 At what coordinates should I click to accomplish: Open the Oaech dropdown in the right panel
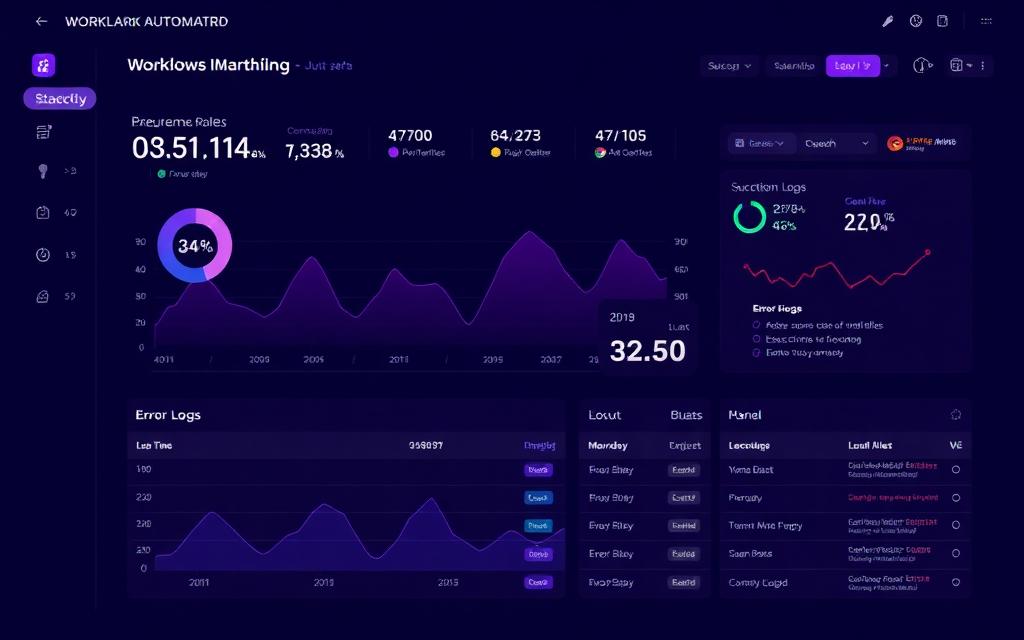coord(836,143)
